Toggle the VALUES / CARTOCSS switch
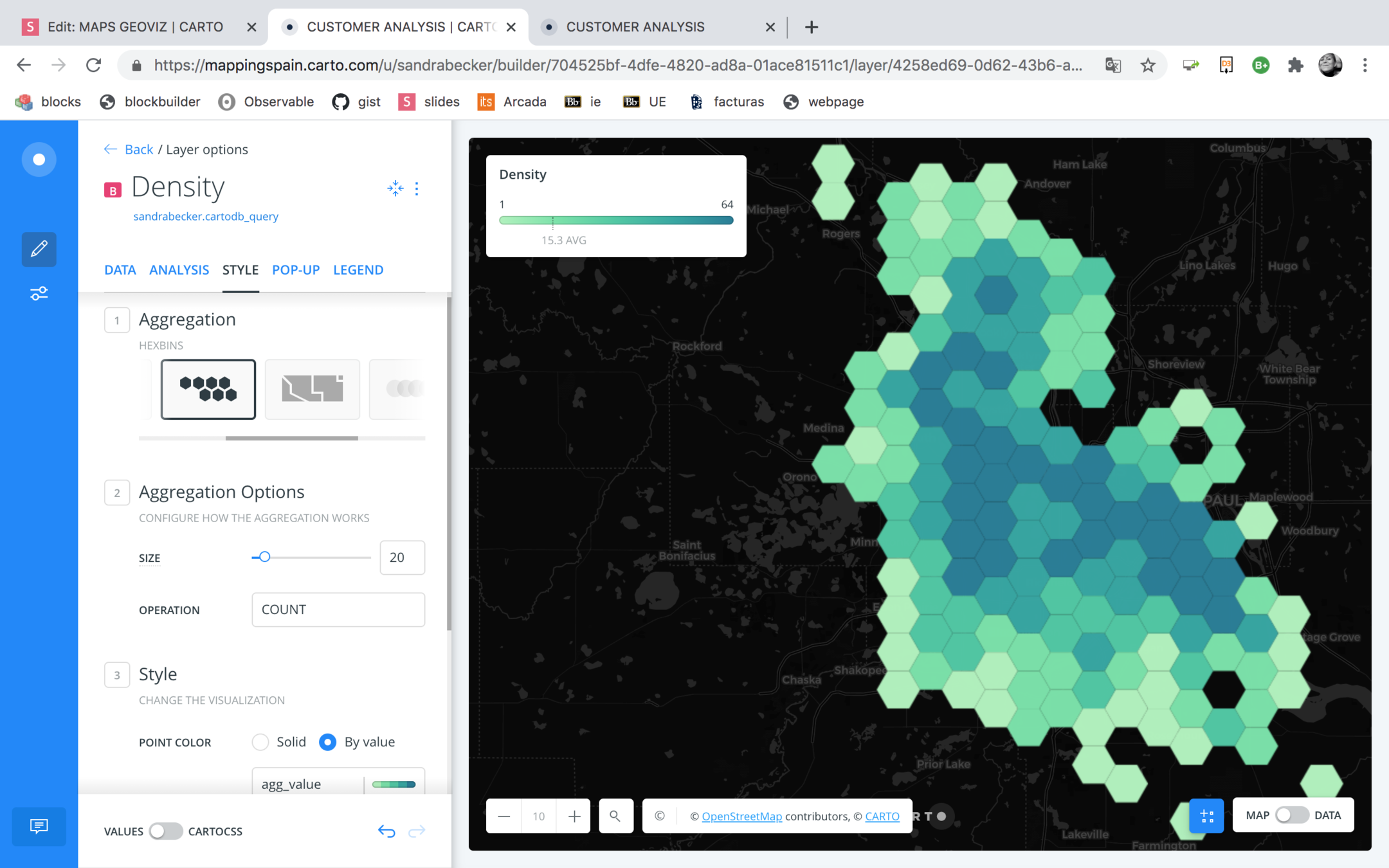1389x868 pixels. point(165,831)
